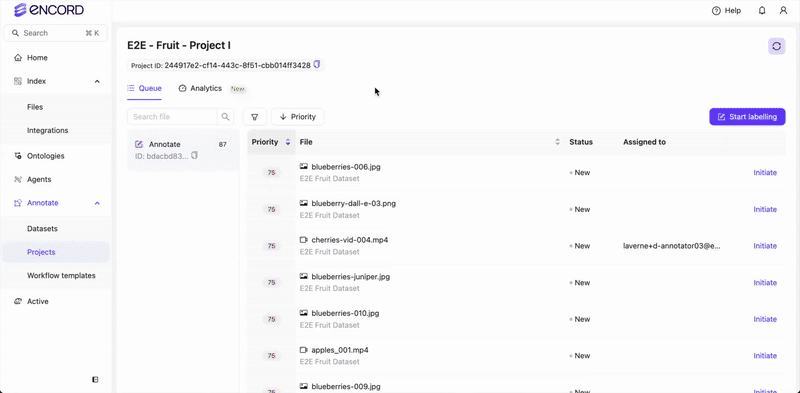Copy the Project ID
The height and width of the screenshot is (393, 800).
click(x=317, y=64)
